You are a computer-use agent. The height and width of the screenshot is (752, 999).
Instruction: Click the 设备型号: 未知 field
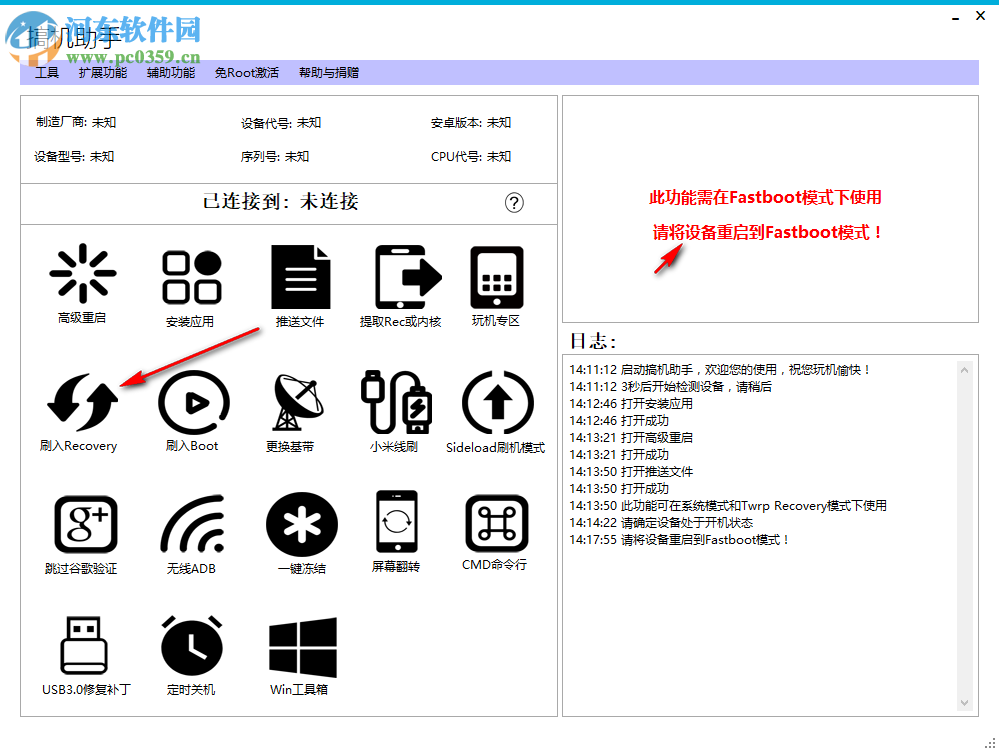coord(74,156)
